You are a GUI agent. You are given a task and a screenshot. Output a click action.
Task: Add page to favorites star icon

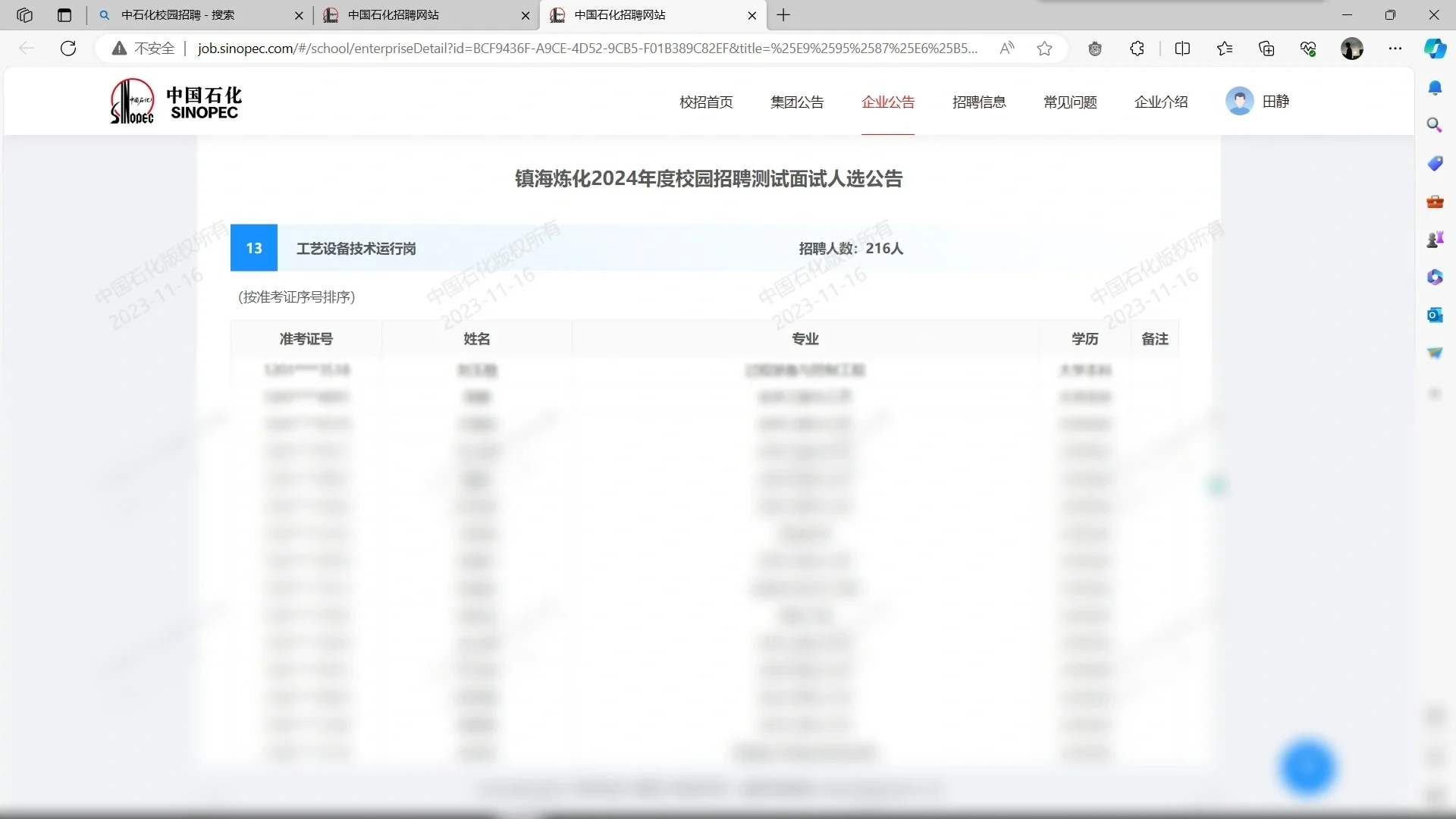tap(1044, 49)
